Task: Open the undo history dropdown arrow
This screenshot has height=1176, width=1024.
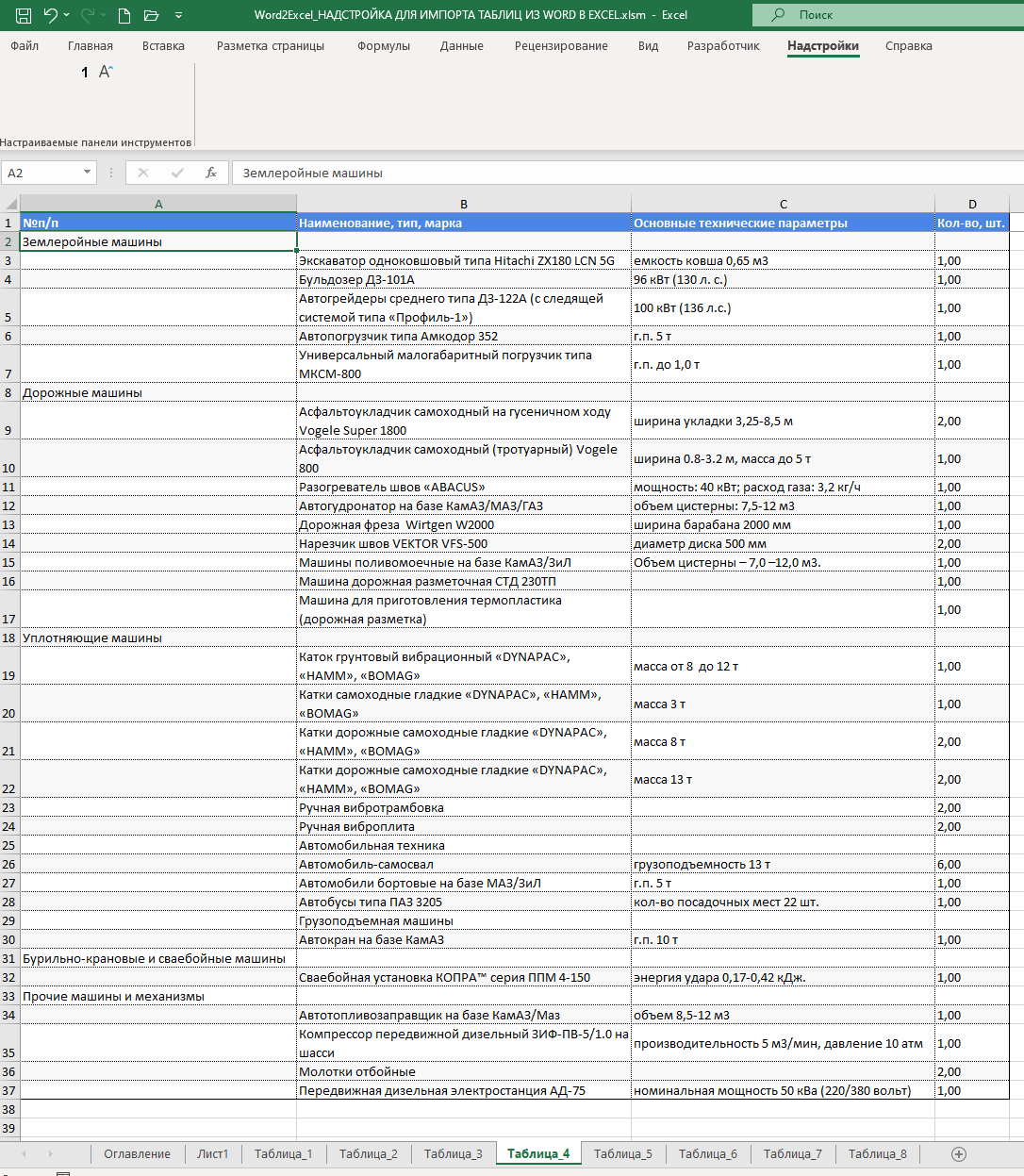Action: [x=67, y=15]
